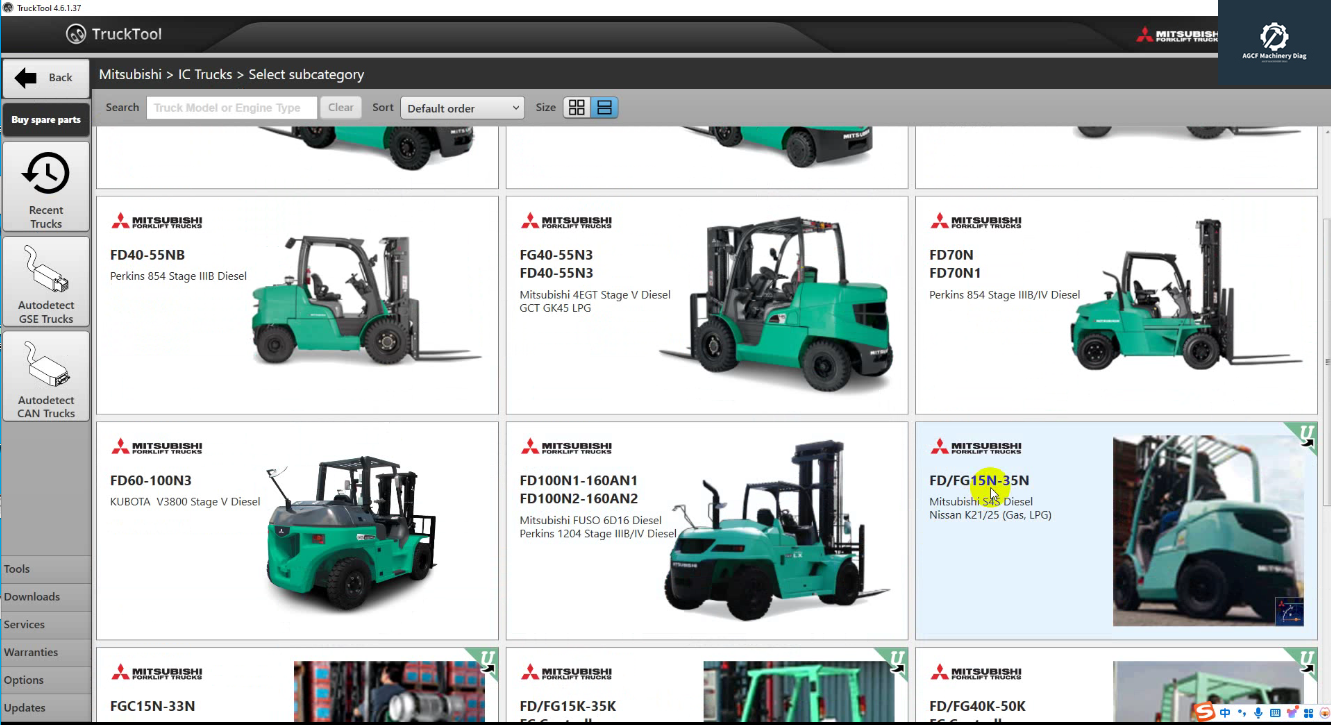The height and width of the screenshot is (725, 1331).
Task: Switch input method via the 中 taskbar icon
Action: point(1225,713)
